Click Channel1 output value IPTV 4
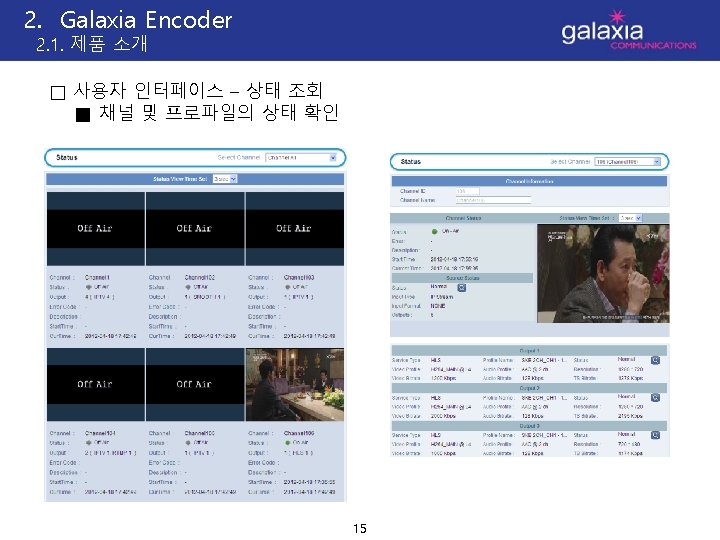 [x=100, y=297]
